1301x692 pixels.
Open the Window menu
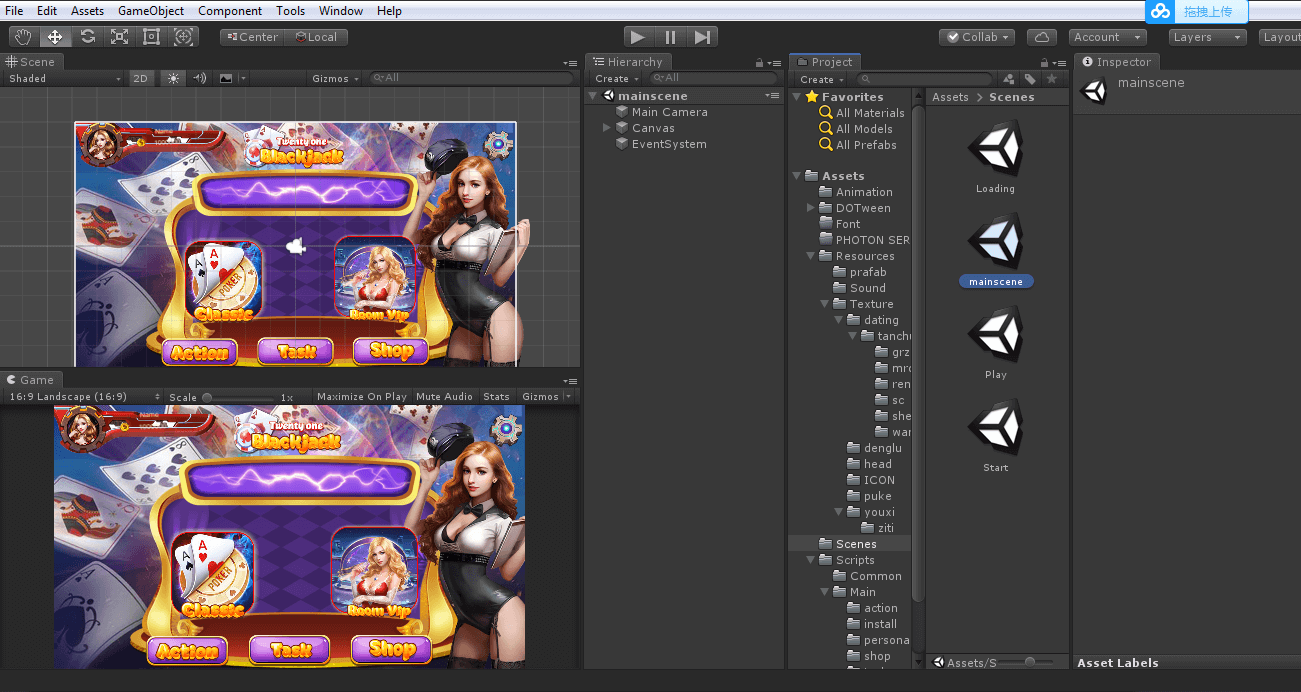click(x=341, y=11)
